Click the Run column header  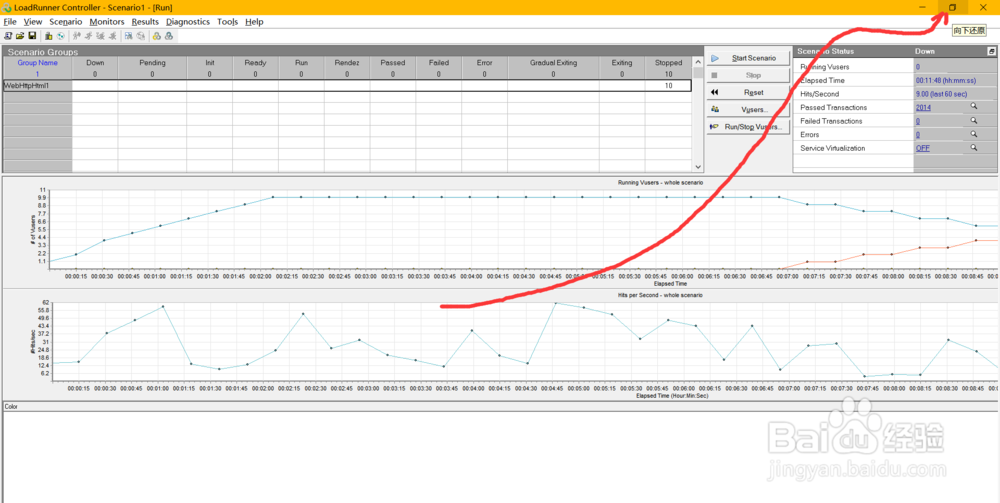pyautogui.click(x=301, y=63)
